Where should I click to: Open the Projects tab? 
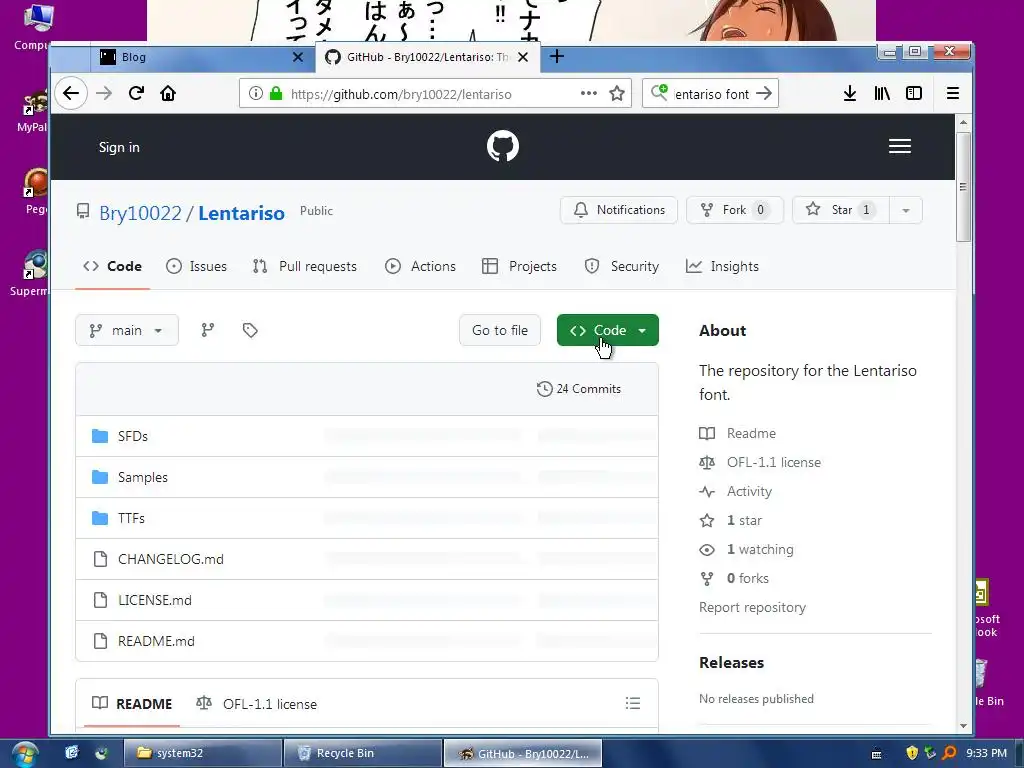point(520,266)
